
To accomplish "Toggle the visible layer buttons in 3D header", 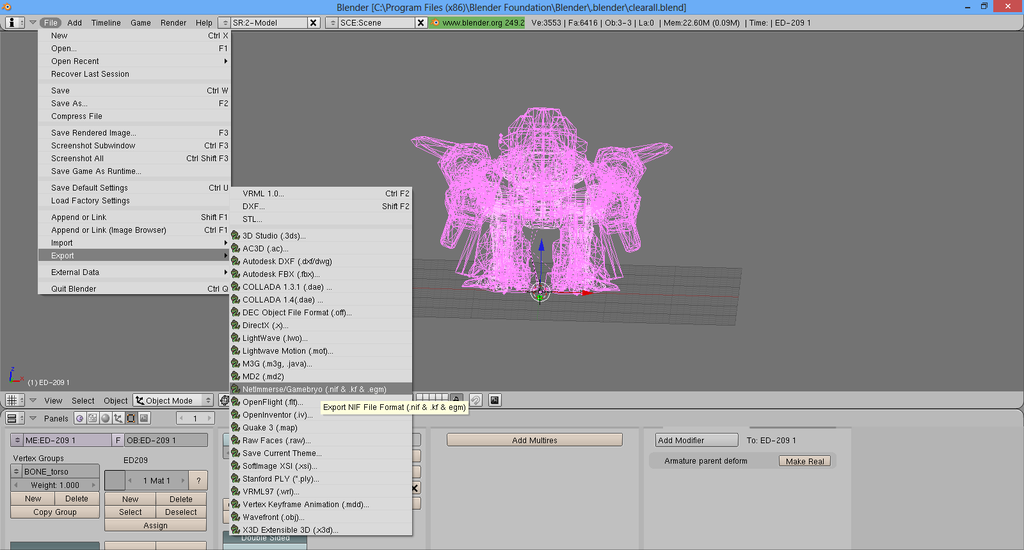I will click(432, 398).
